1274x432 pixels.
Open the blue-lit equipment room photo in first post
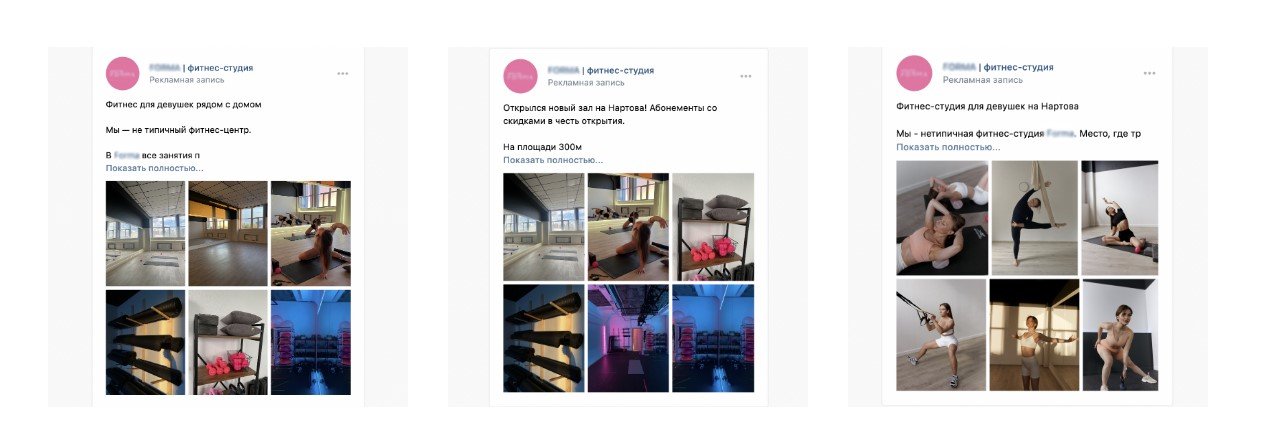311,342
